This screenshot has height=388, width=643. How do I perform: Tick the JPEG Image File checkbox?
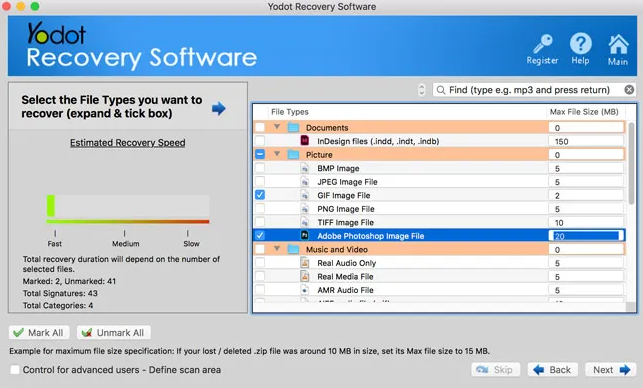pyautogui.click(x=260, y=181)
